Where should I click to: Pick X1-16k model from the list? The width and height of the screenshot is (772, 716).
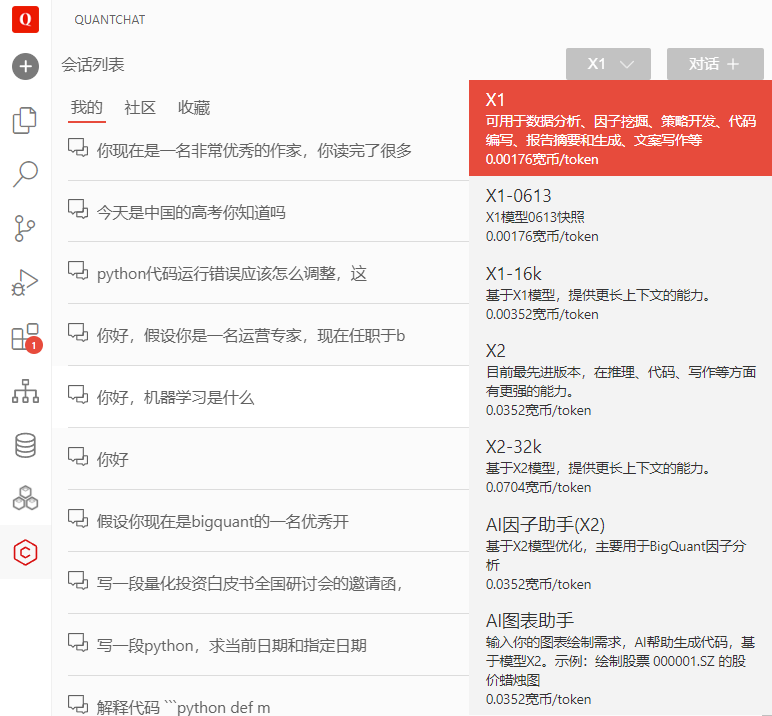(x=620, y=293)
